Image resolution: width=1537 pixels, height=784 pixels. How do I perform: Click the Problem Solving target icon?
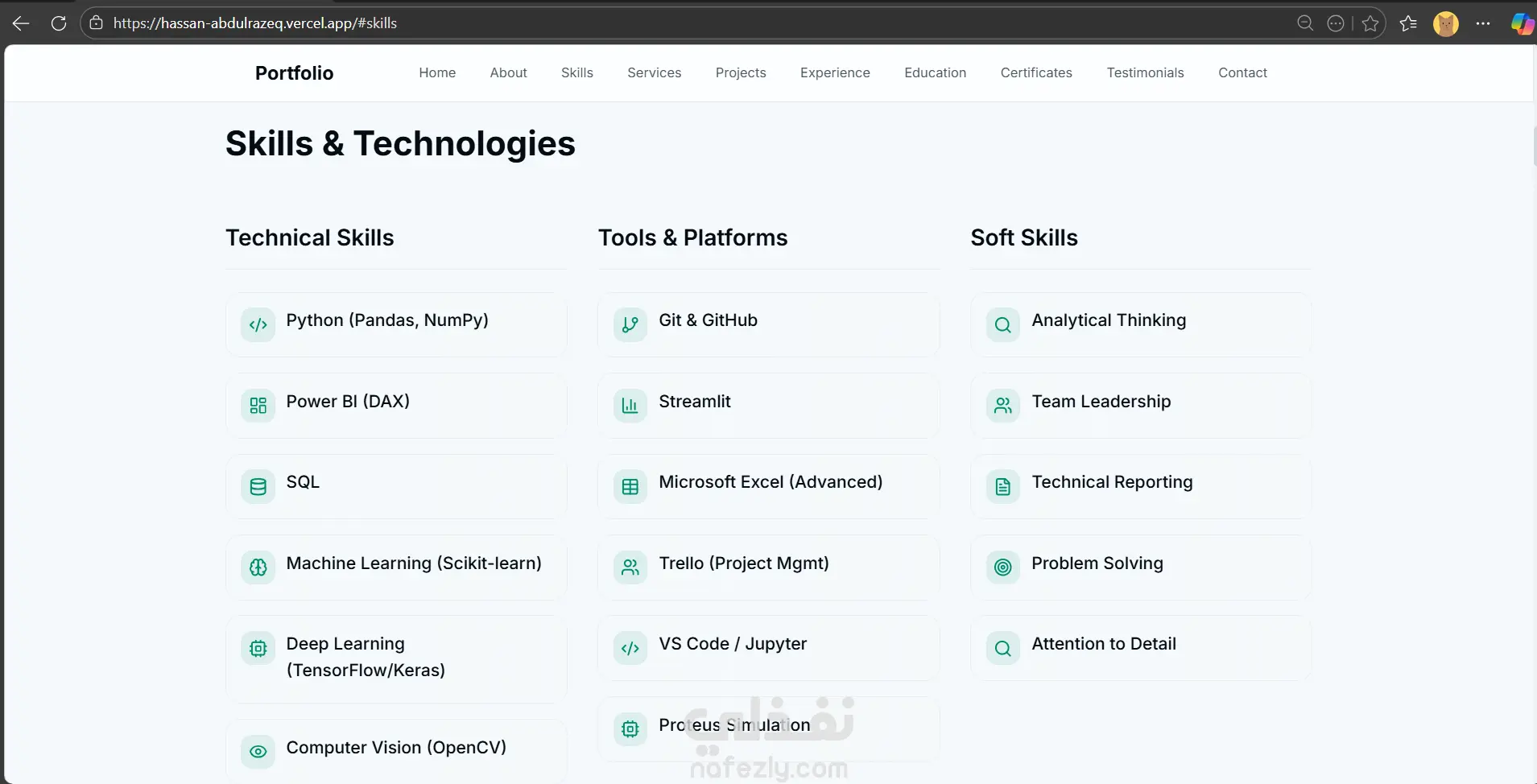(x=1003, y=567)
